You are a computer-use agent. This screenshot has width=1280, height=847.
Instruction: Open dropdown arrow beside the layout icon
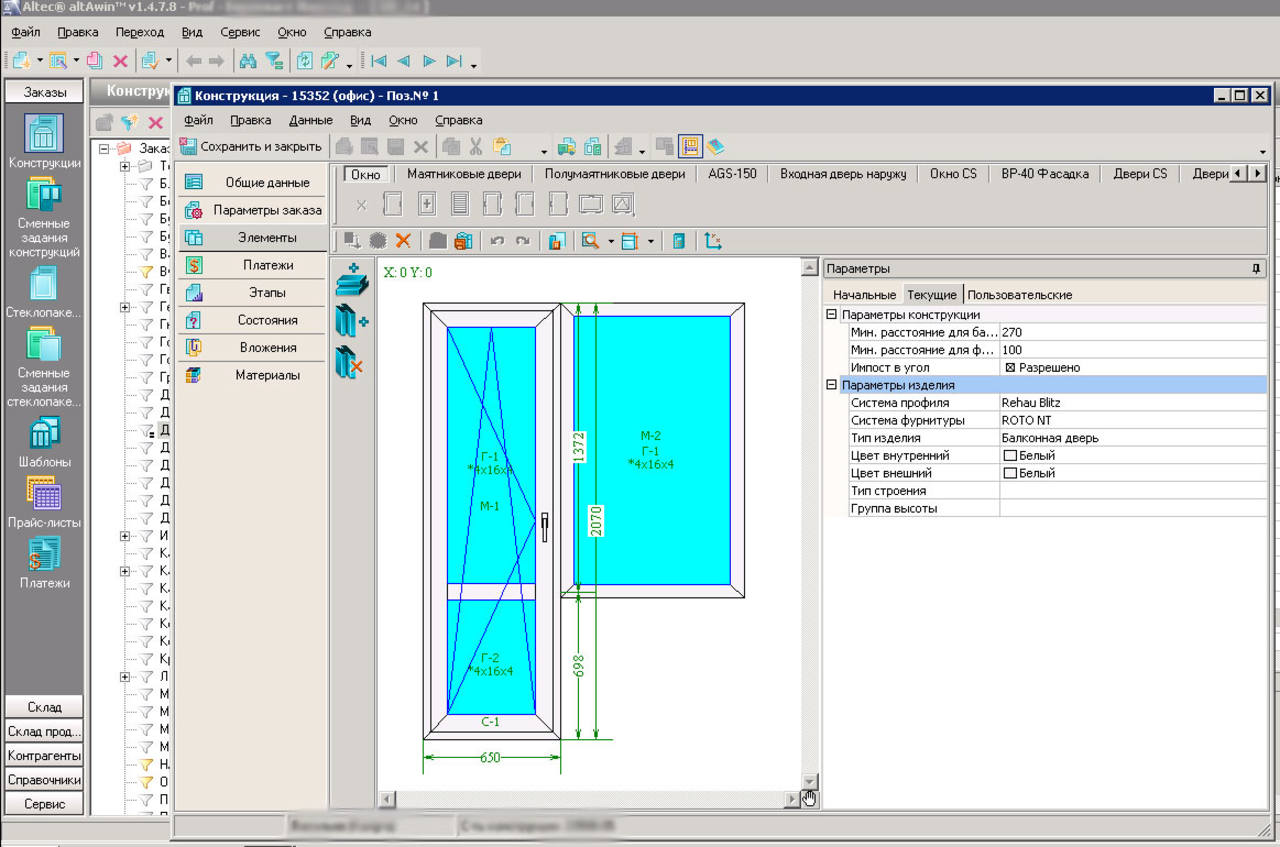(650, 241)
